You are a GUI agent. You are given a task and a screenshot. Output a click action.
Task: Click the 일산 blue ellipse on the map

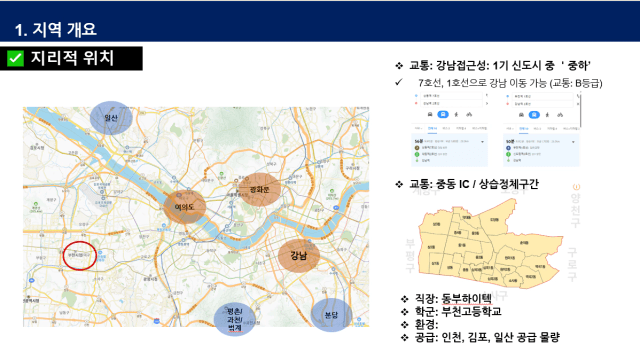pos(111,118)
